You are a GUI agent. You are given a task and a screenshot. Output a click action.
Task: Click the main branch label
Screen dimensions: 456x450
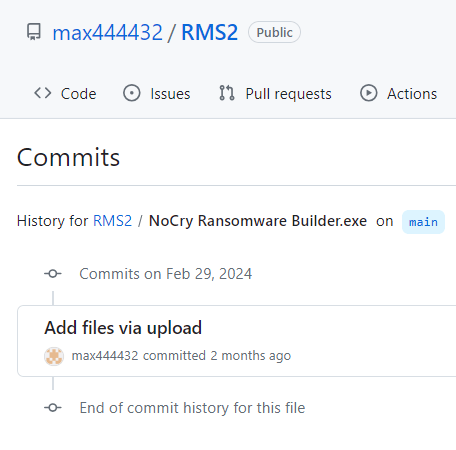[x=423, y=222]
